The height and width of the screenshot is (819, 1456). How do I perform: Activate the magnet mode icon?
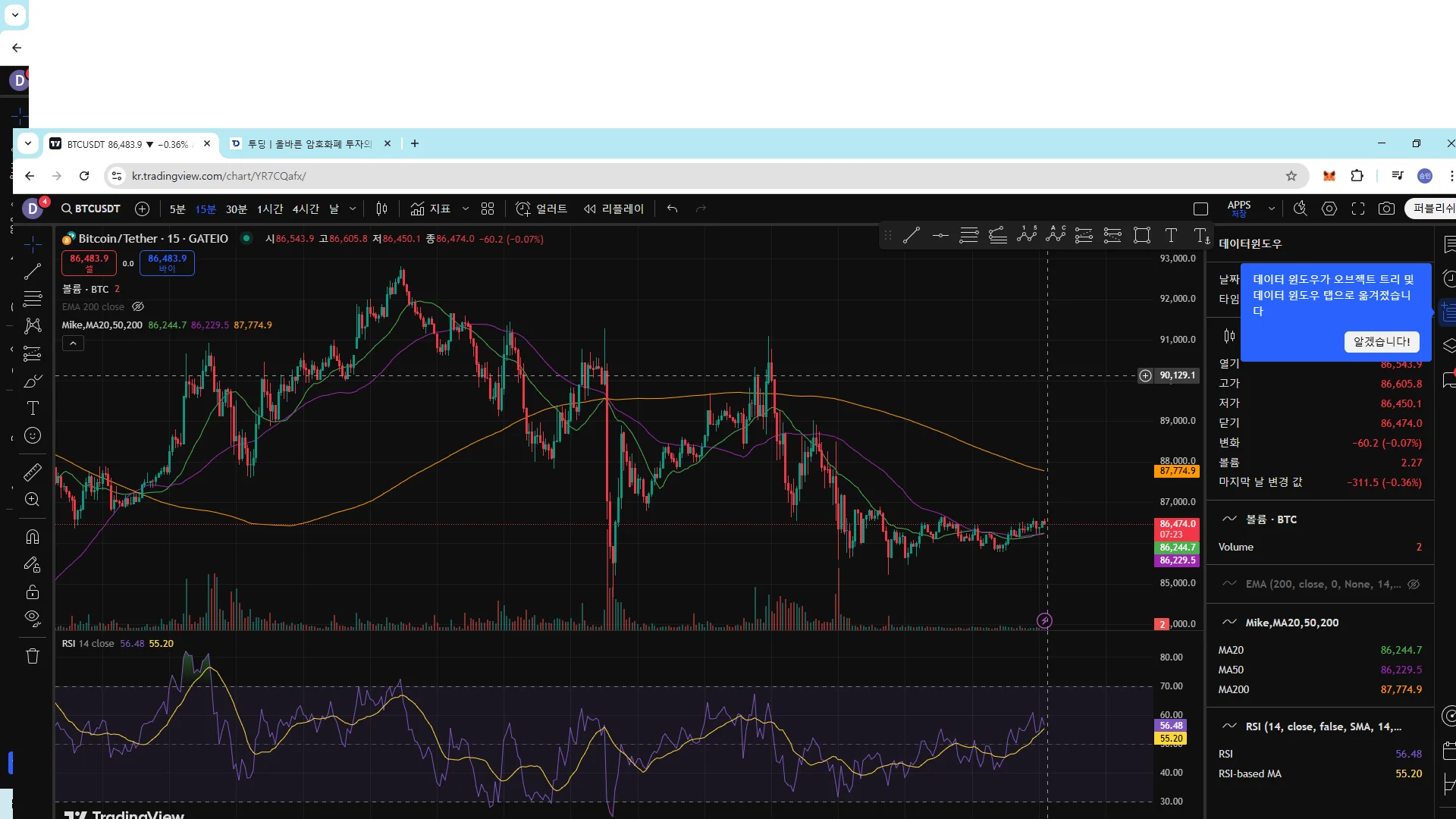click(33, 537)
